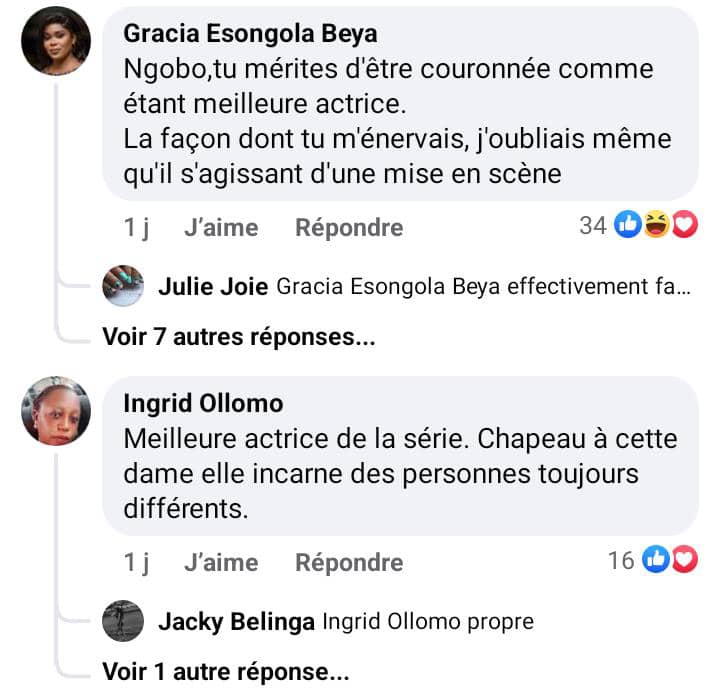Image resolution: width=720 pixels, height=700 pixels.
Task: Open Julie Joie's profile name link
Action: [x=213, y=287]
